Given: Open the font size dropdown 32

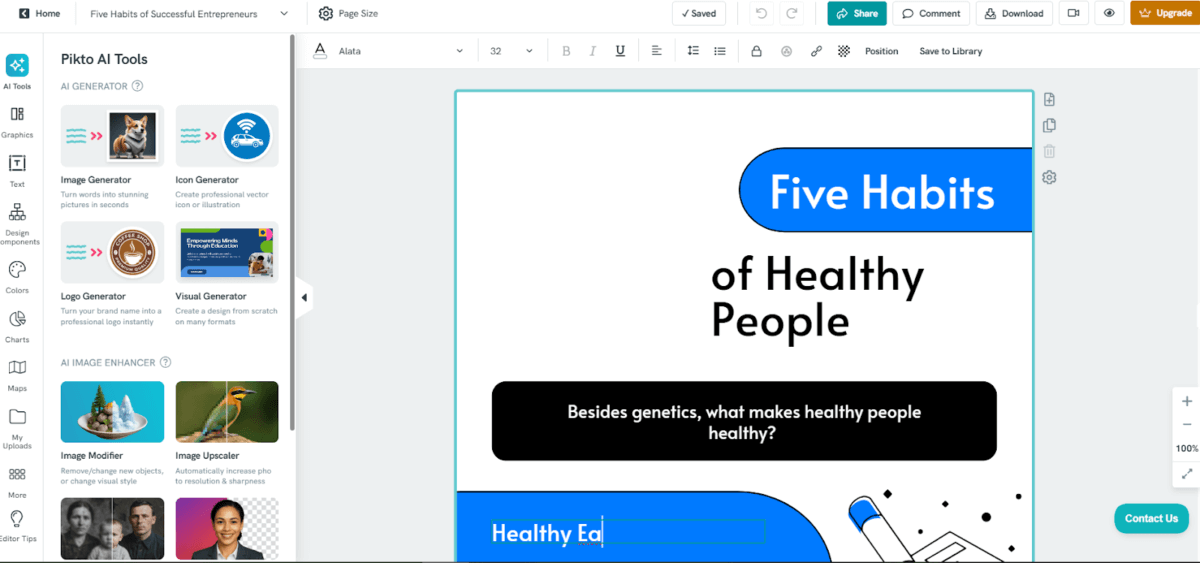Looking at the screenshot, I should (514, 51).
